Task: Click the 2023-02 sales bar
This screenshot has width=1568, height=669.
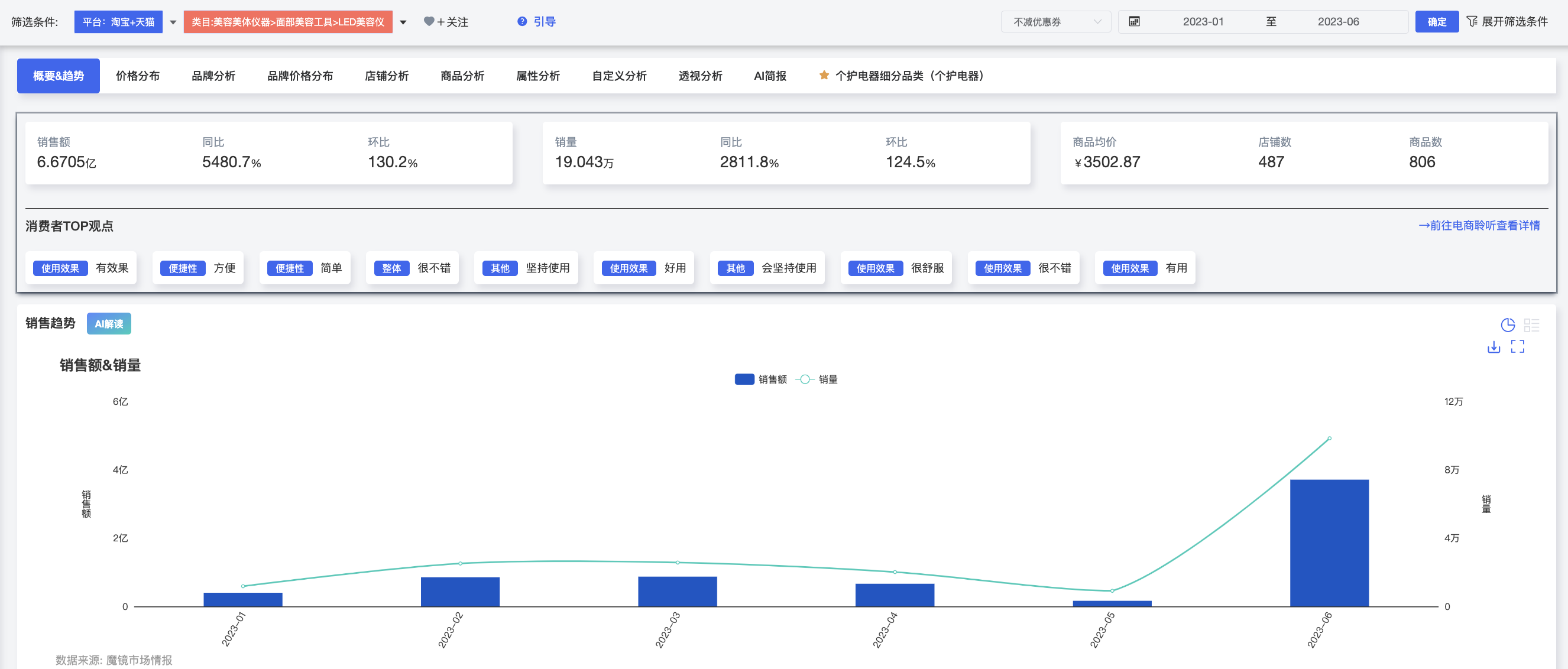Action: (460, 592)
